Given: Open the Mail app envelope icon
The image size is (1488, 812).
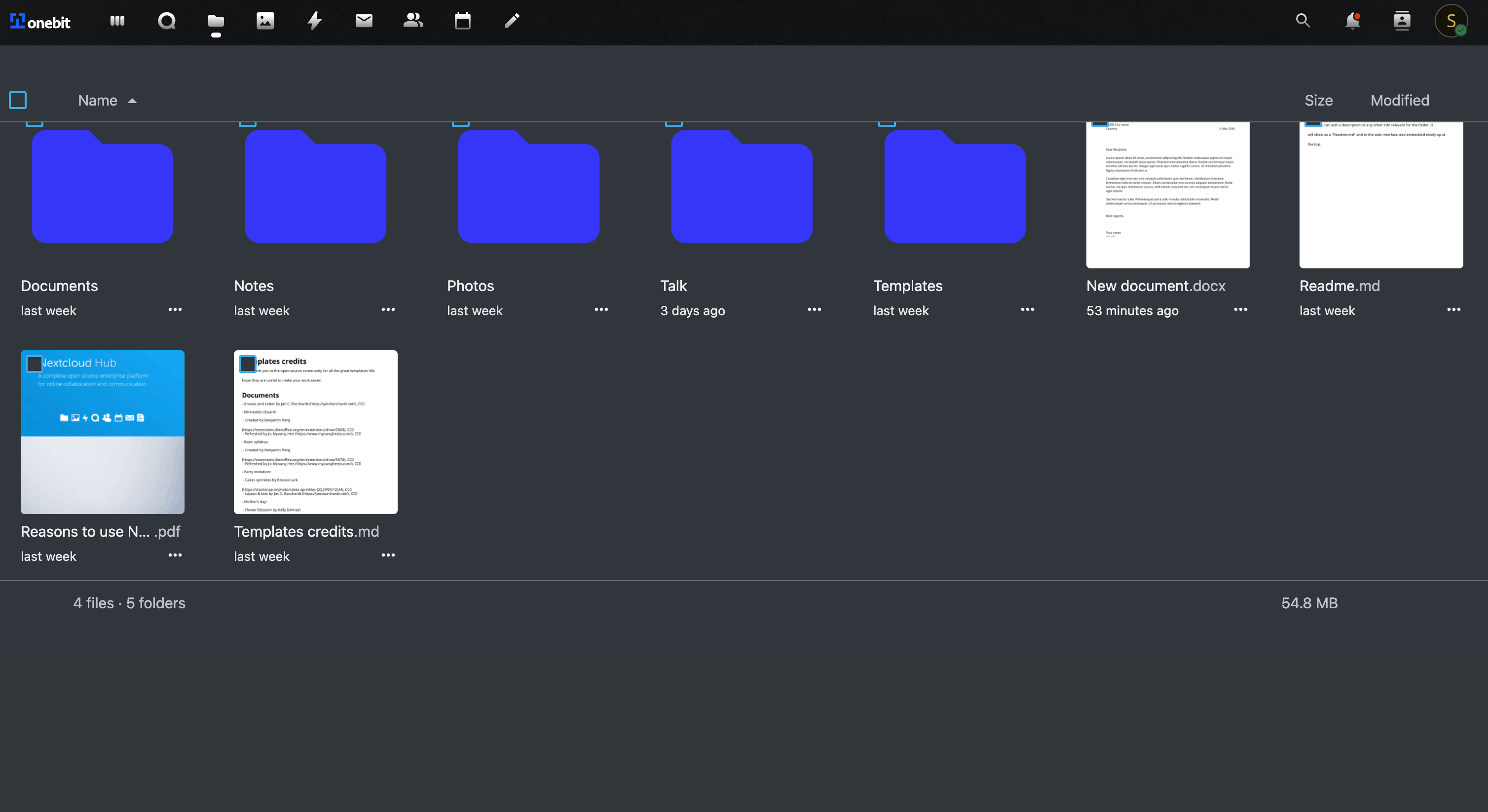Looking at the screenshot, I should 364,21.
